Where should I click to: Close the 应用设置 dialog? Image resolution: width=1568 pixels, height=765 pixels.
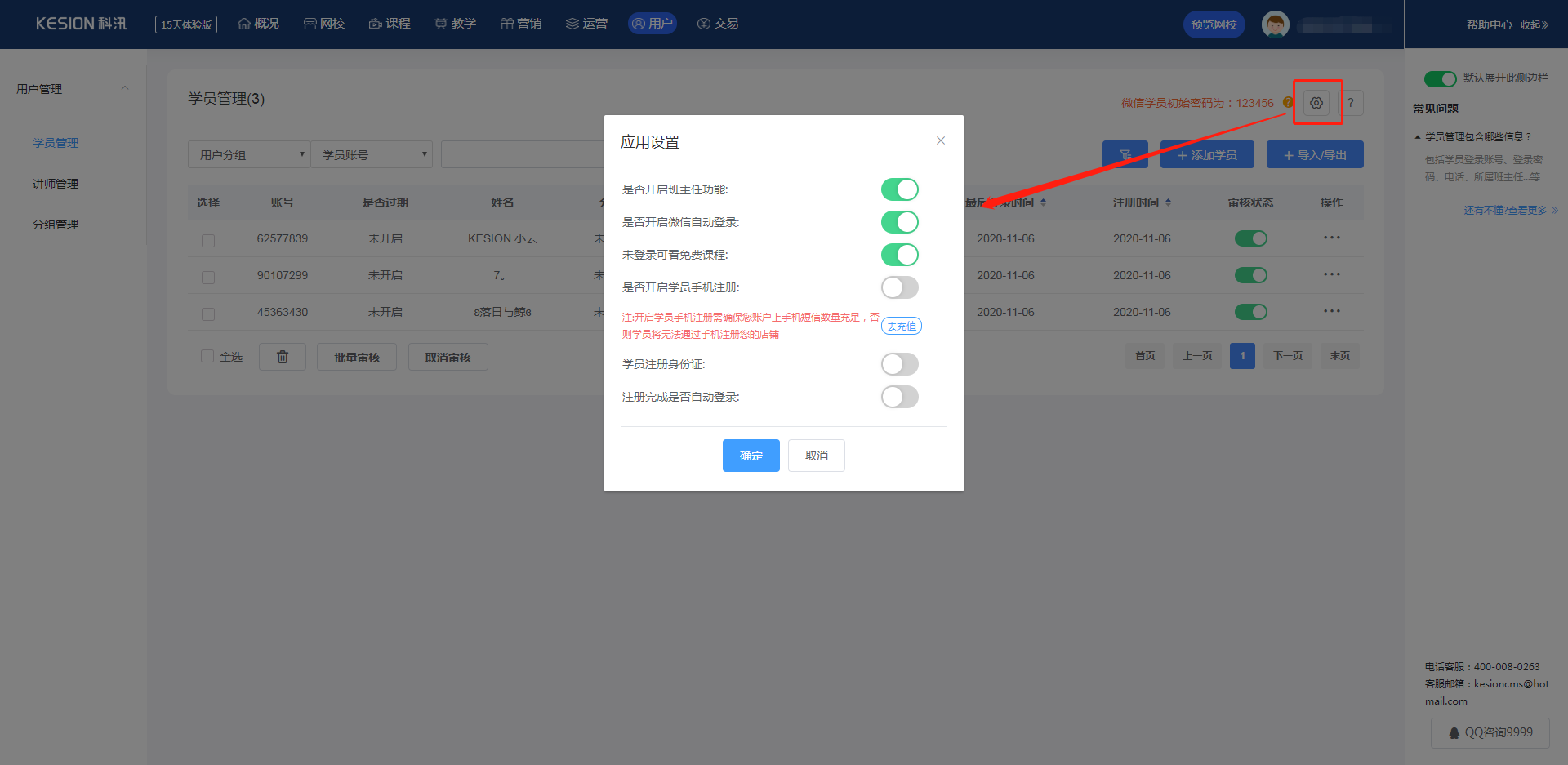pyautogui.click(x=940, y=140)
